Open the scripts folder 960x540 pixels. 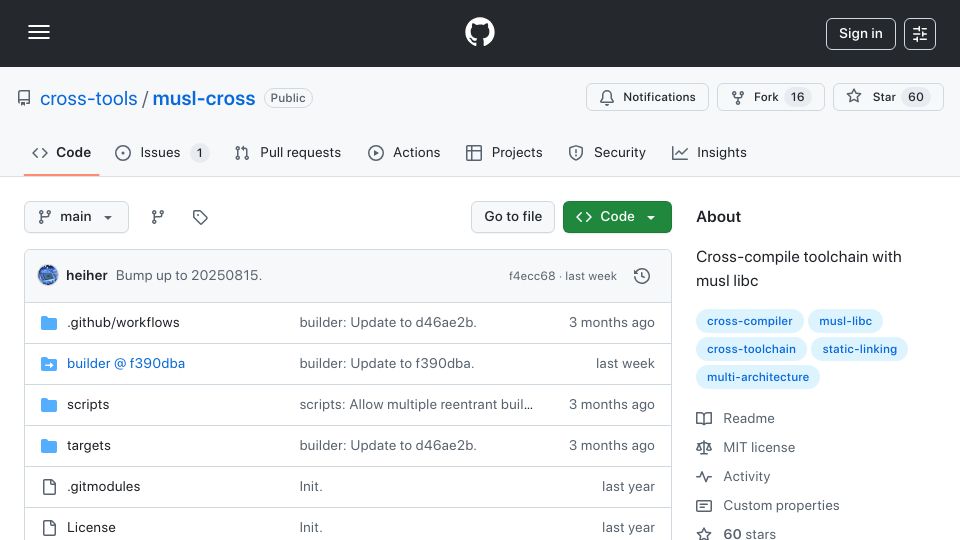click(x=88, y=405)
